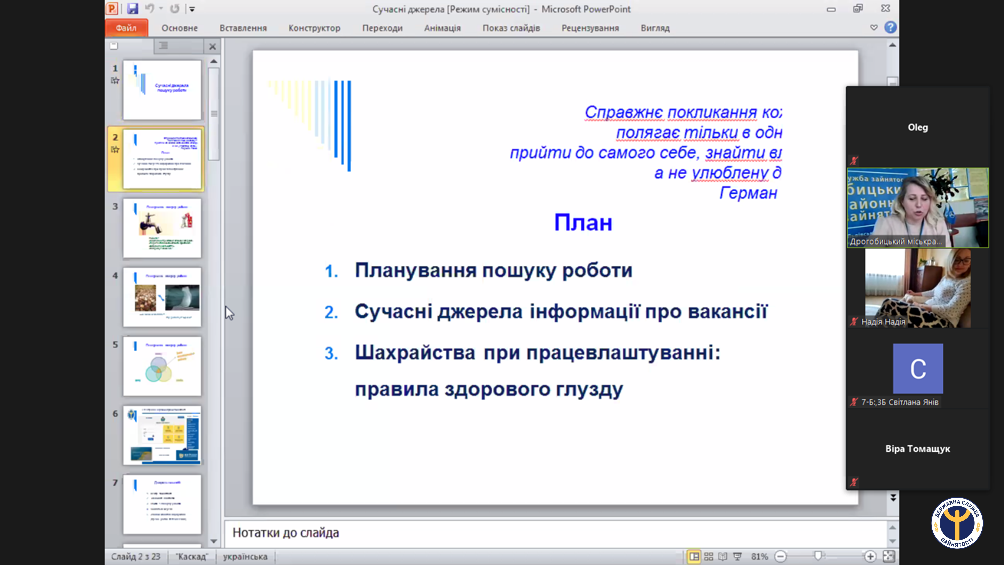1004x565 pixels.
Task: Fit slide to current window icon
Action: [x=888, y=557]
